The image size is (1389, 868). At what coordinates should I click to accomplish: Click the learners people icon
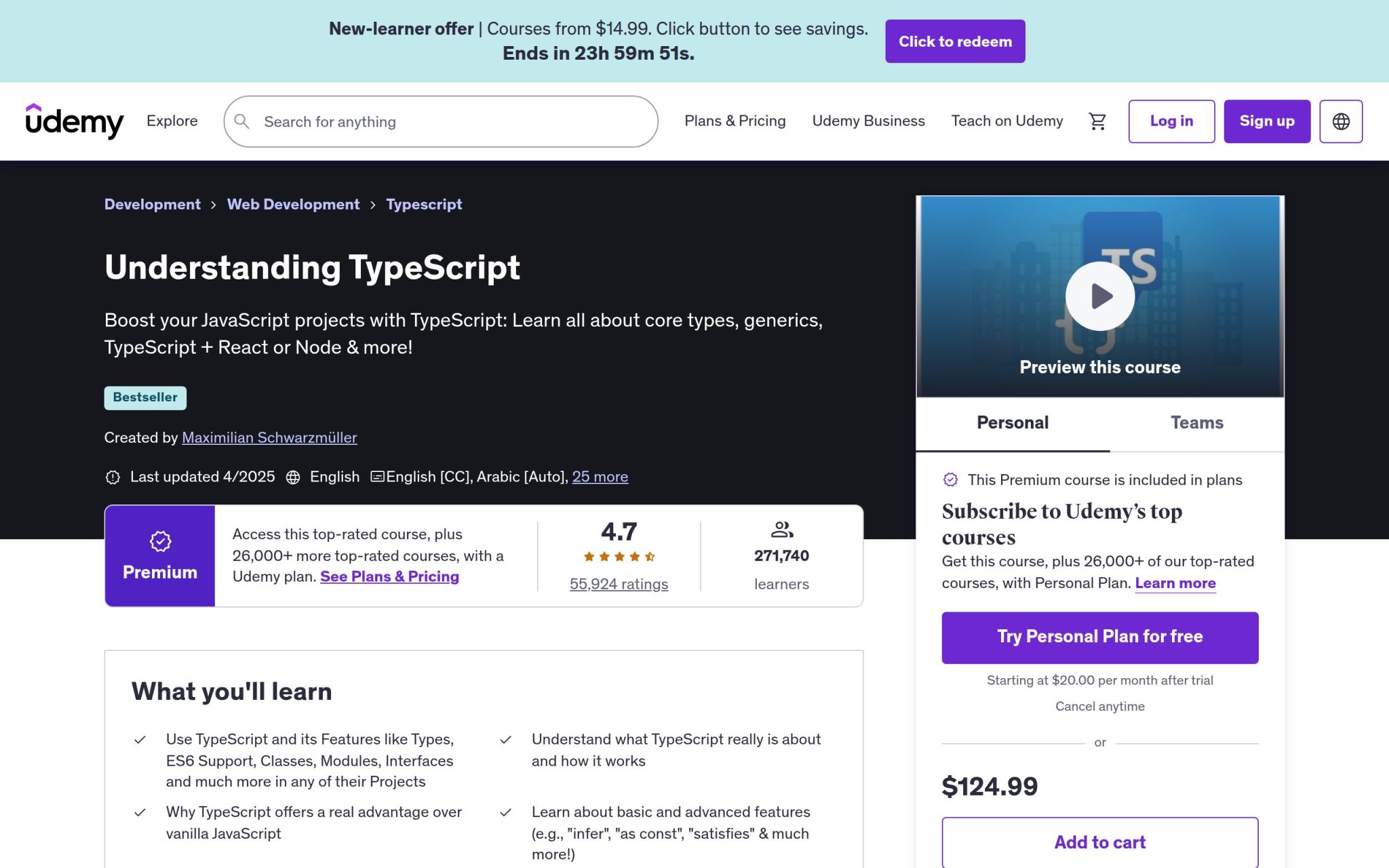tap(781, 530)
